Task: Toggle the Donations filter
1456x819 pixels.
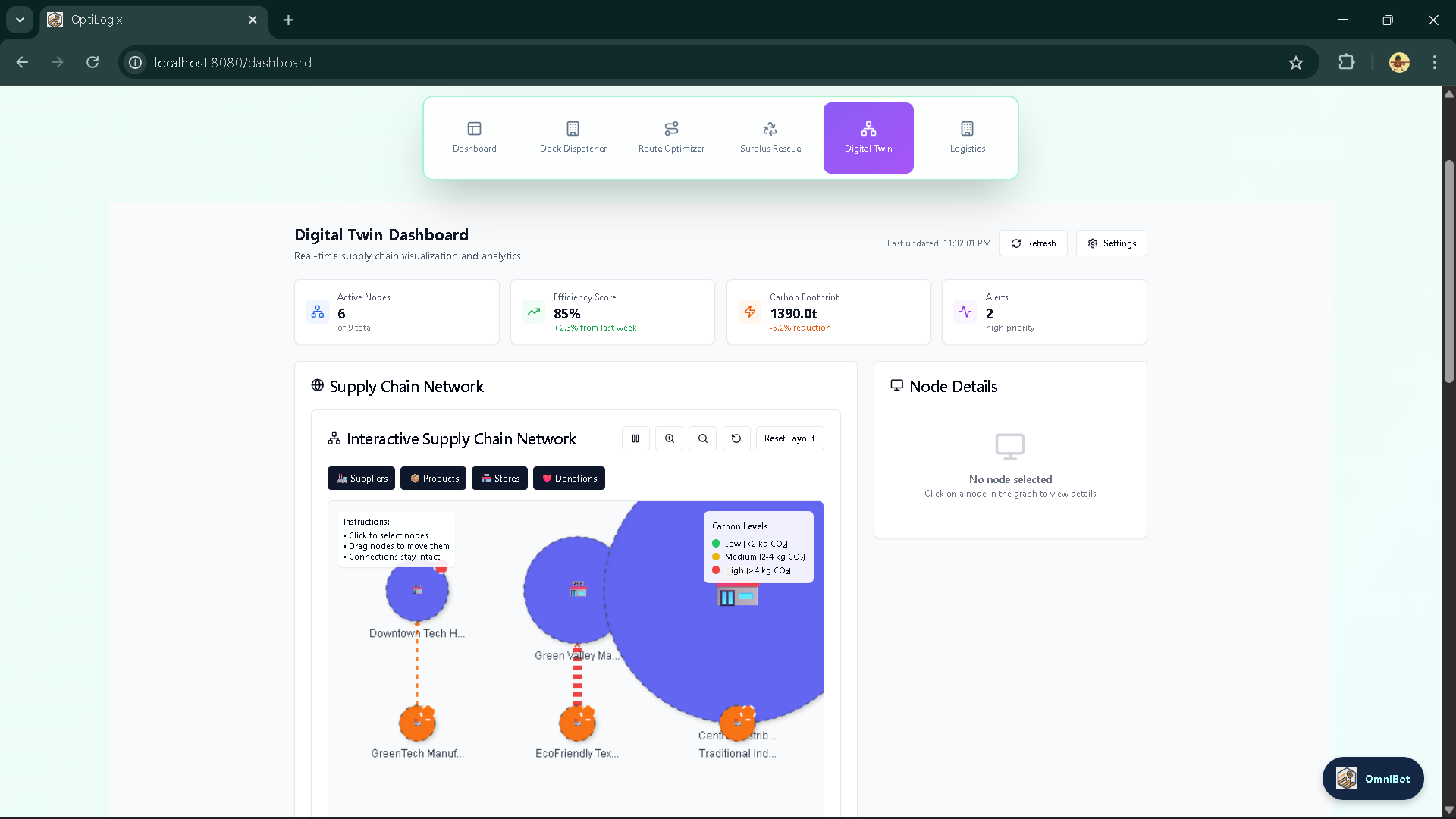Action: pyautogui.click(x=569, y=479)
